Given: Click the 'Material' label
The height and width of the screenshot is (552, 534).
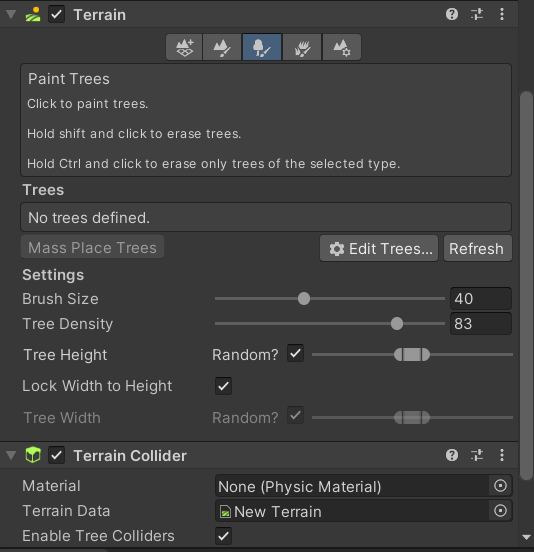Looking at the screenshot, I should coord(51,486).
